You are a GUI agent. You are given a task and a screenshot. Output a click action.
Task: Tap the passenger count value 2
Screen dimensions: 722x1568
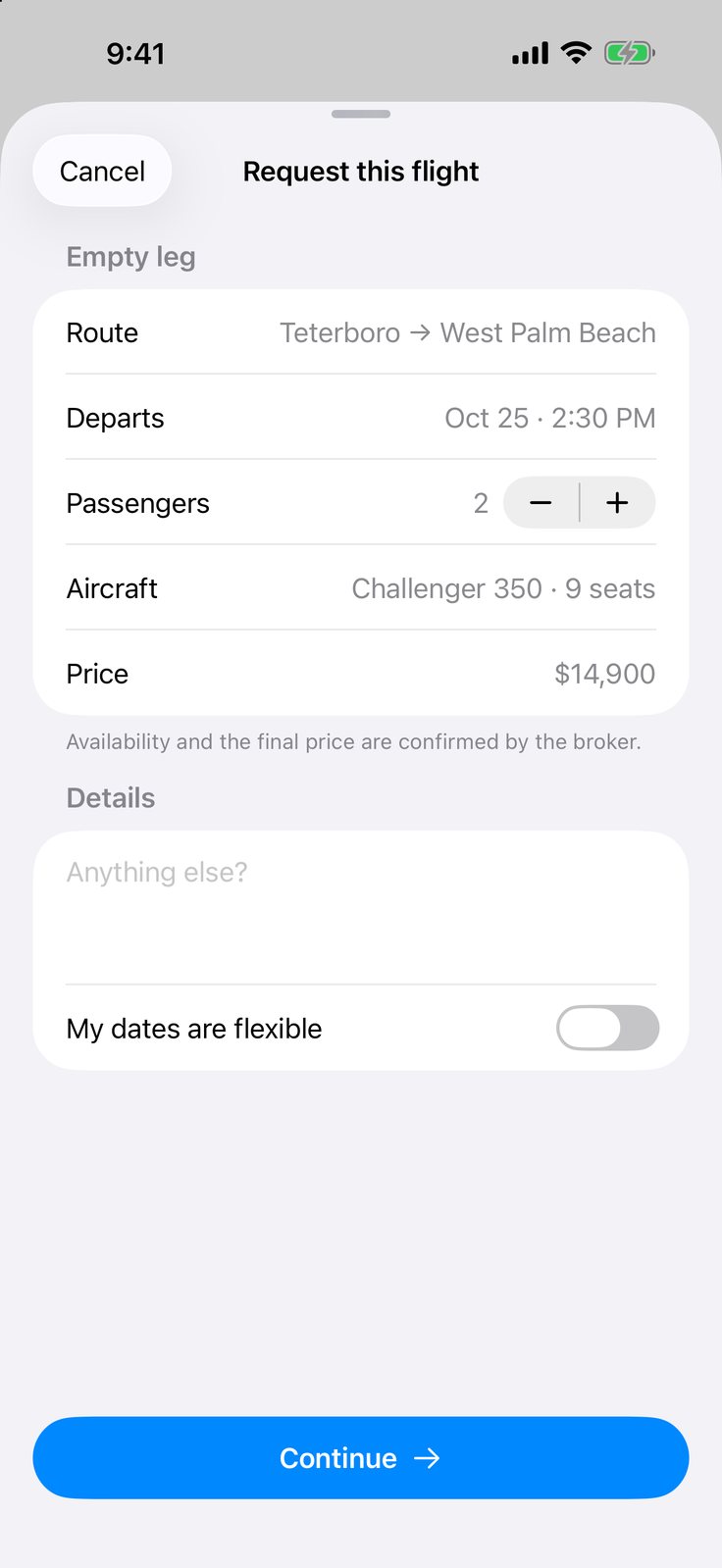pos(481,503)
